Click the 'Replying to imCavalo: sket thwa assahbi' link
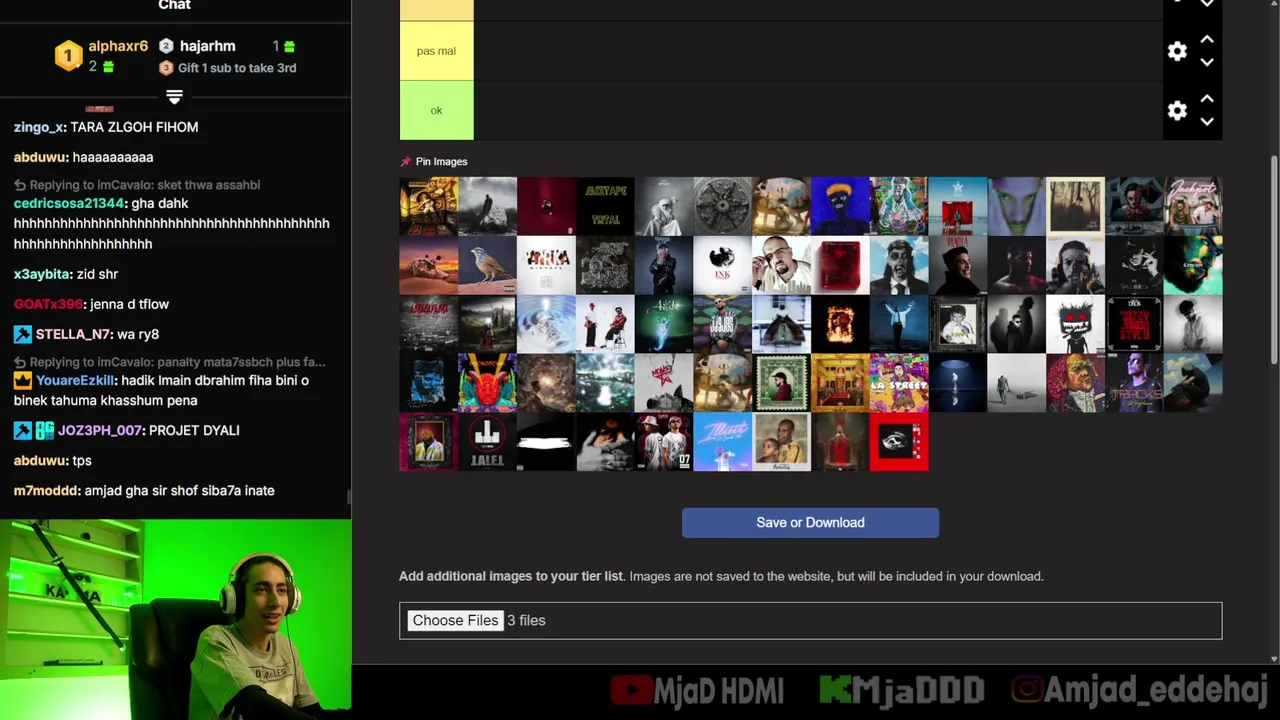Screen dimensions: 1280x720 pyautogui.click(x=137, y=185)
